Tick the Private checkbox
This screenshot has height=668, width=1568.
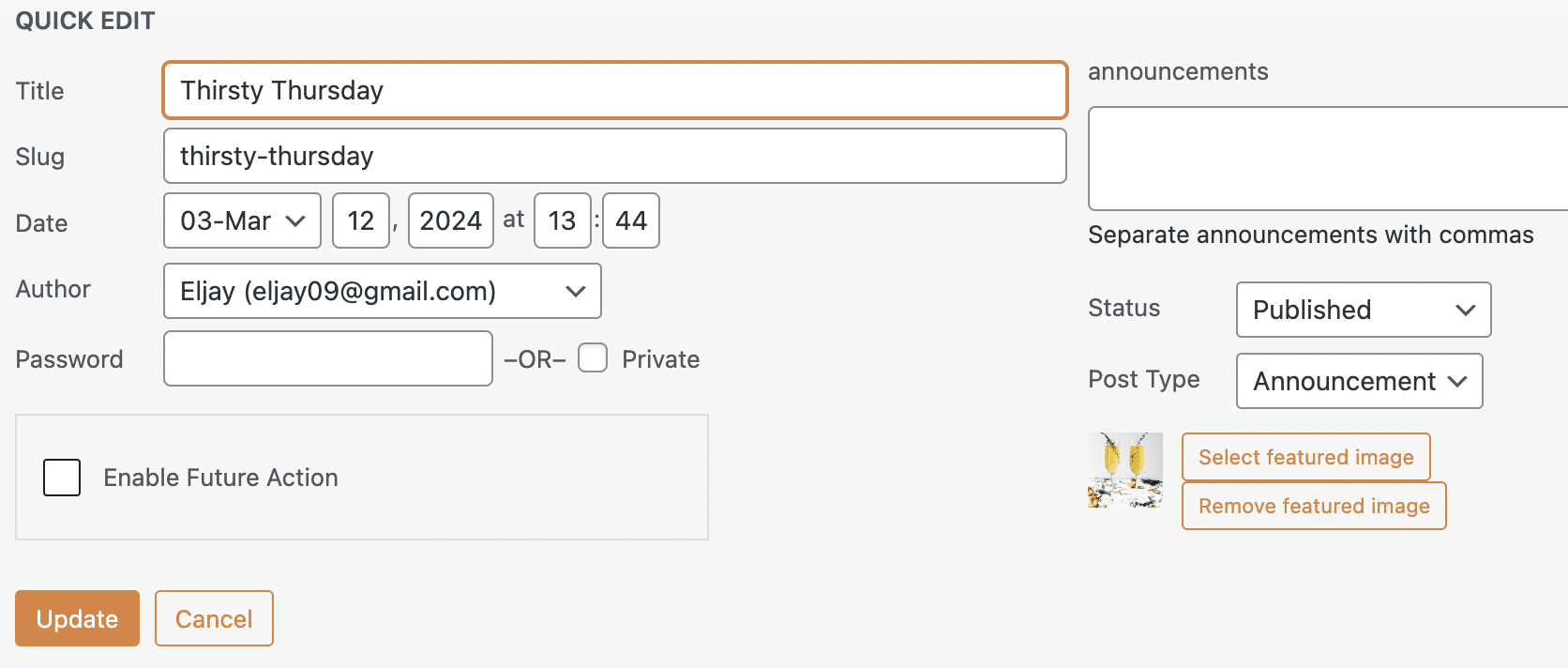[x=593, y=357]
